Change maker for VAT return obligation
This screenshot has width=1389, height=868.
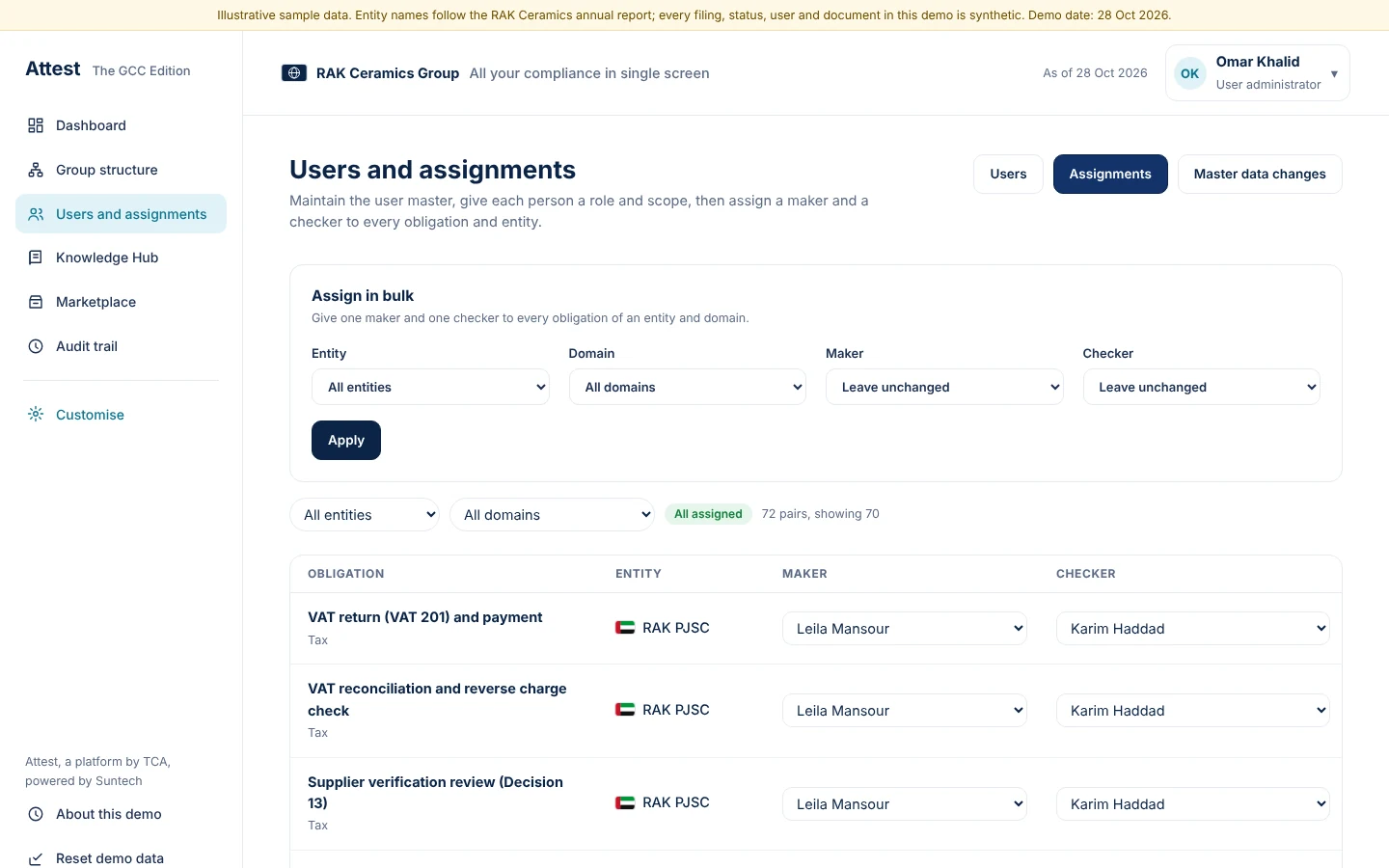coord(905,629)
